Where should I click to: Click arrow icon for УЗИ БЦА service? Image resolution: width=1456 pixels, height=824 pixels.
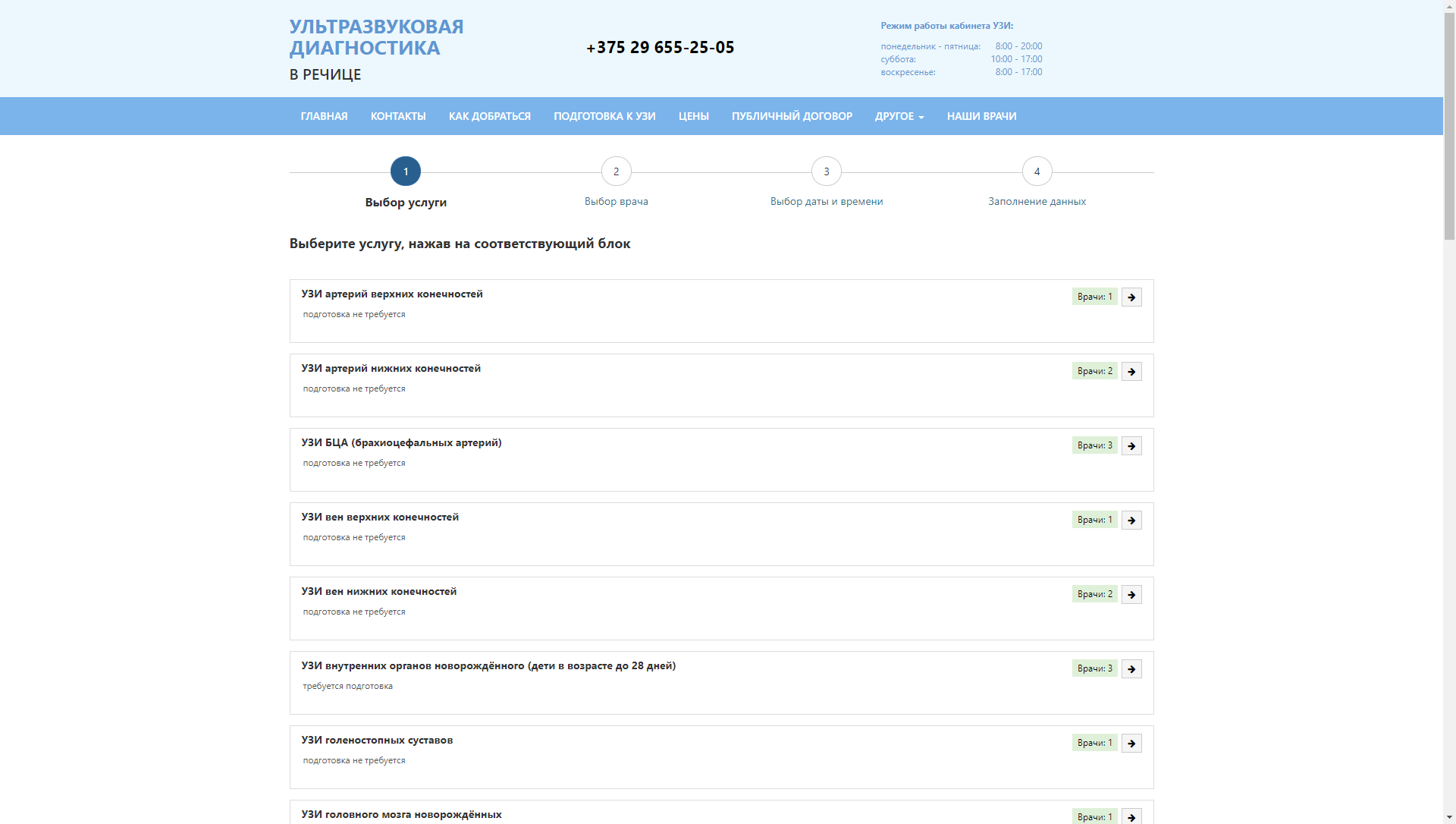(1131, 446)
